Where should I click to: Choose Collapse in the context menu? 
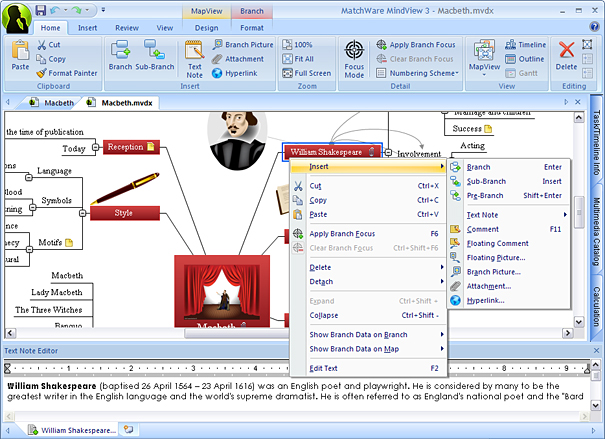(368, 315)
